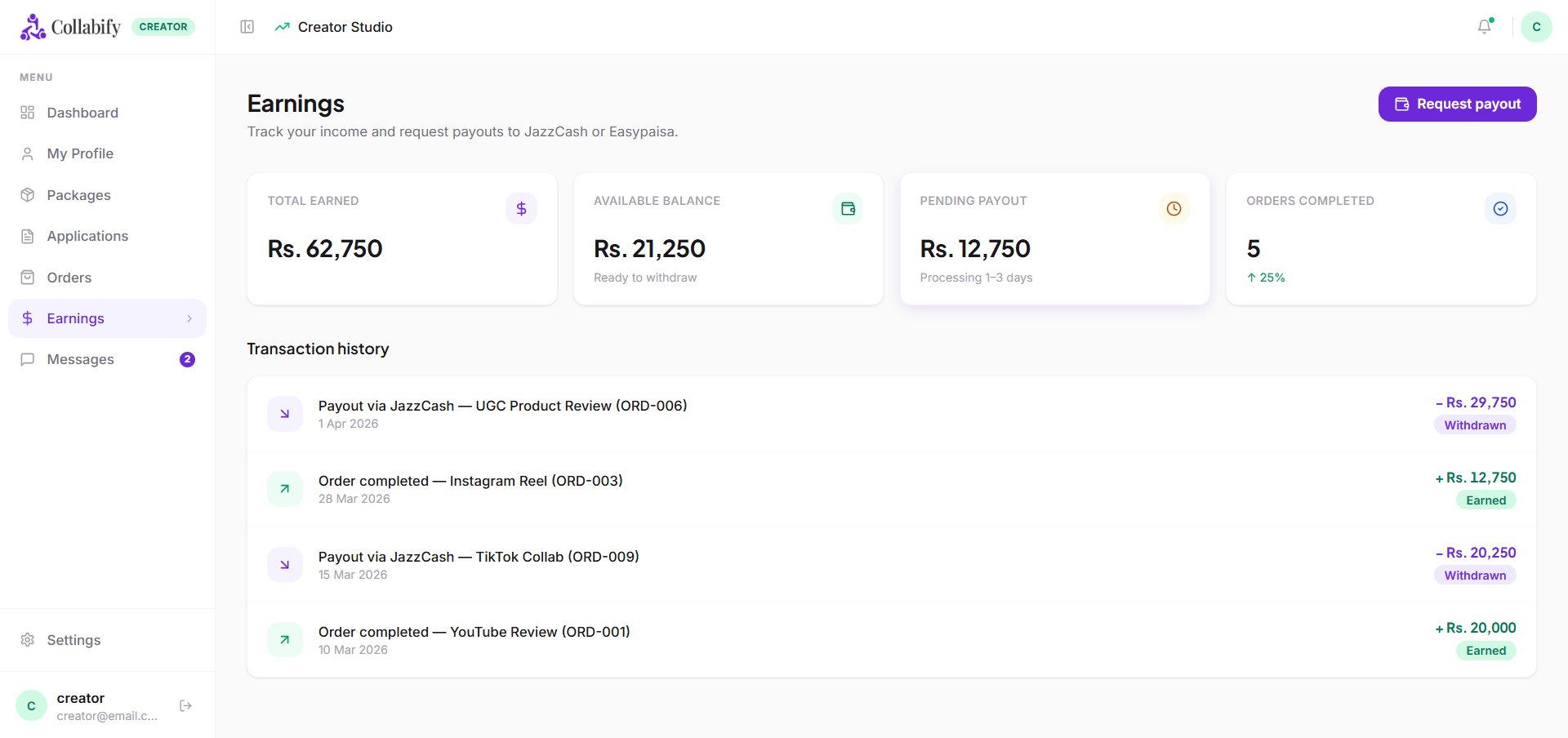Open the YouTube Review (ORD-001) transaction
1568x738 pixels.
click(892, 640)
